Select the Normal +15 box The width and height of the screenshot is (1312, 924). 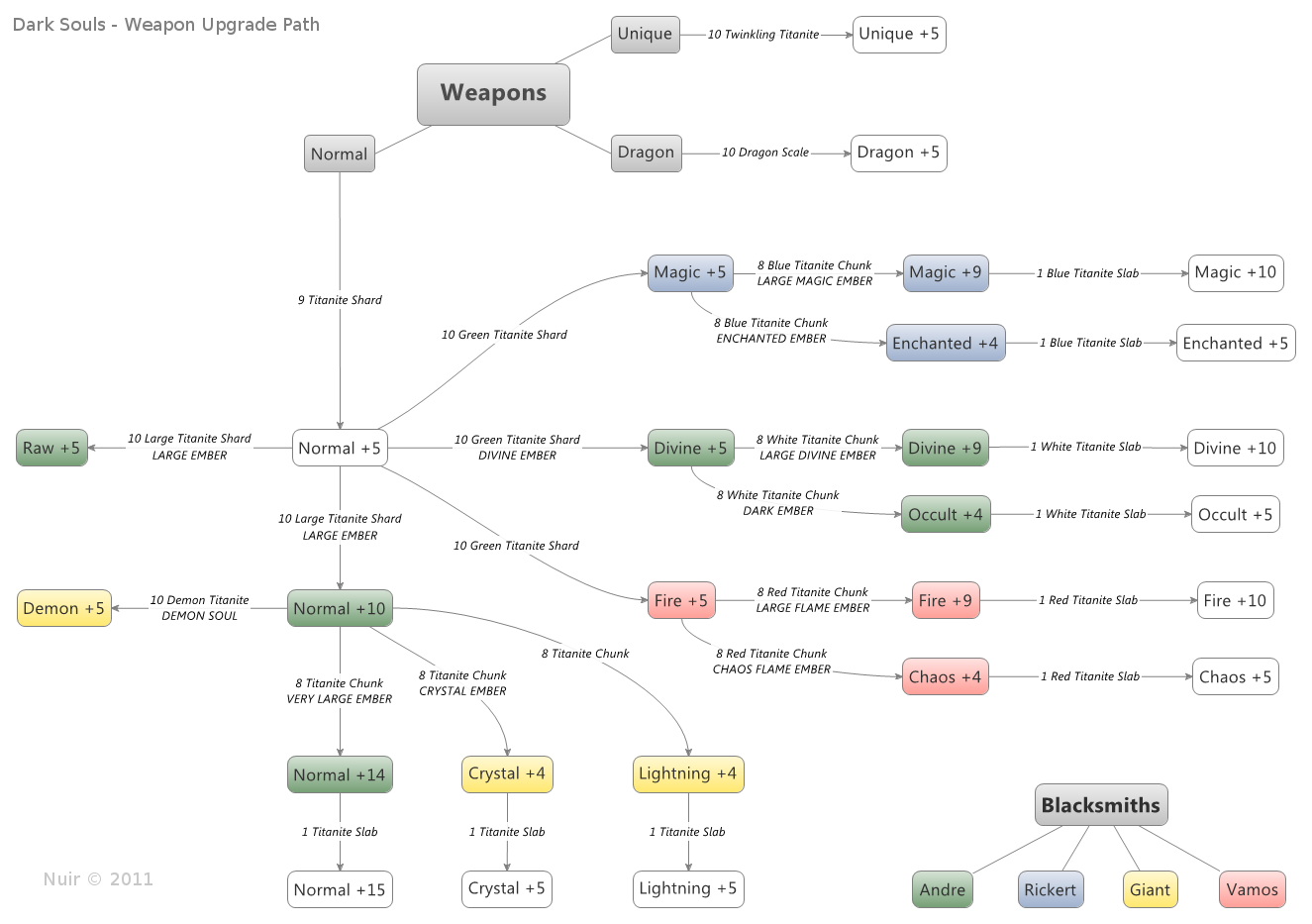(340, 889)
